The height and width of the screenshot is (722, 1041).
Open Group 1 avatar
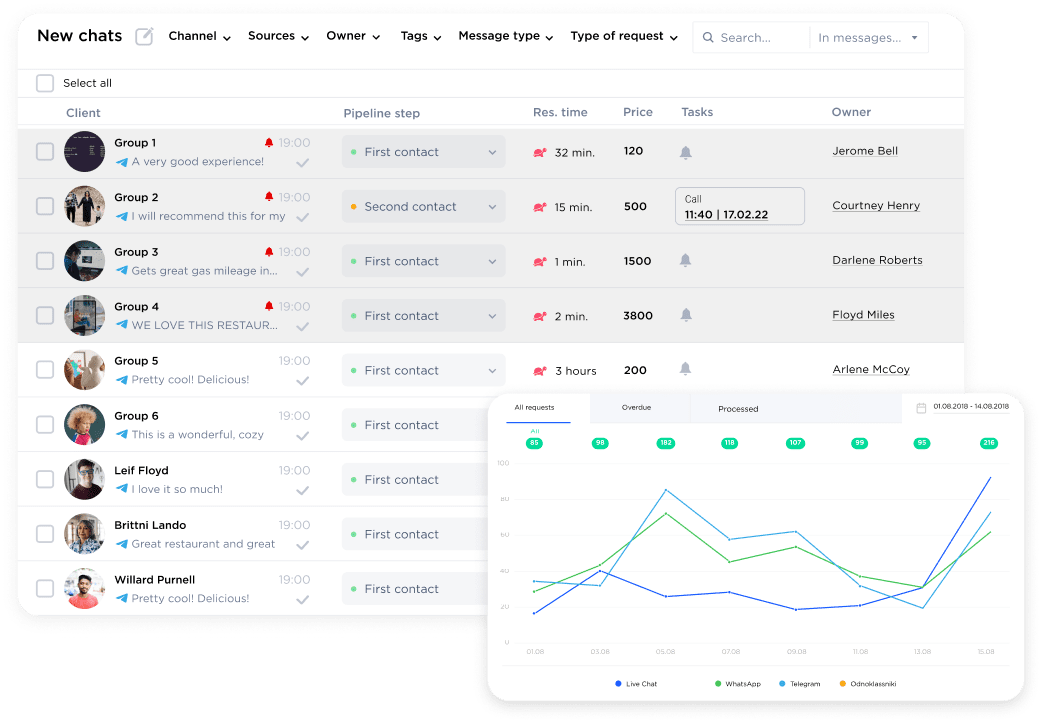coord(84,151)
